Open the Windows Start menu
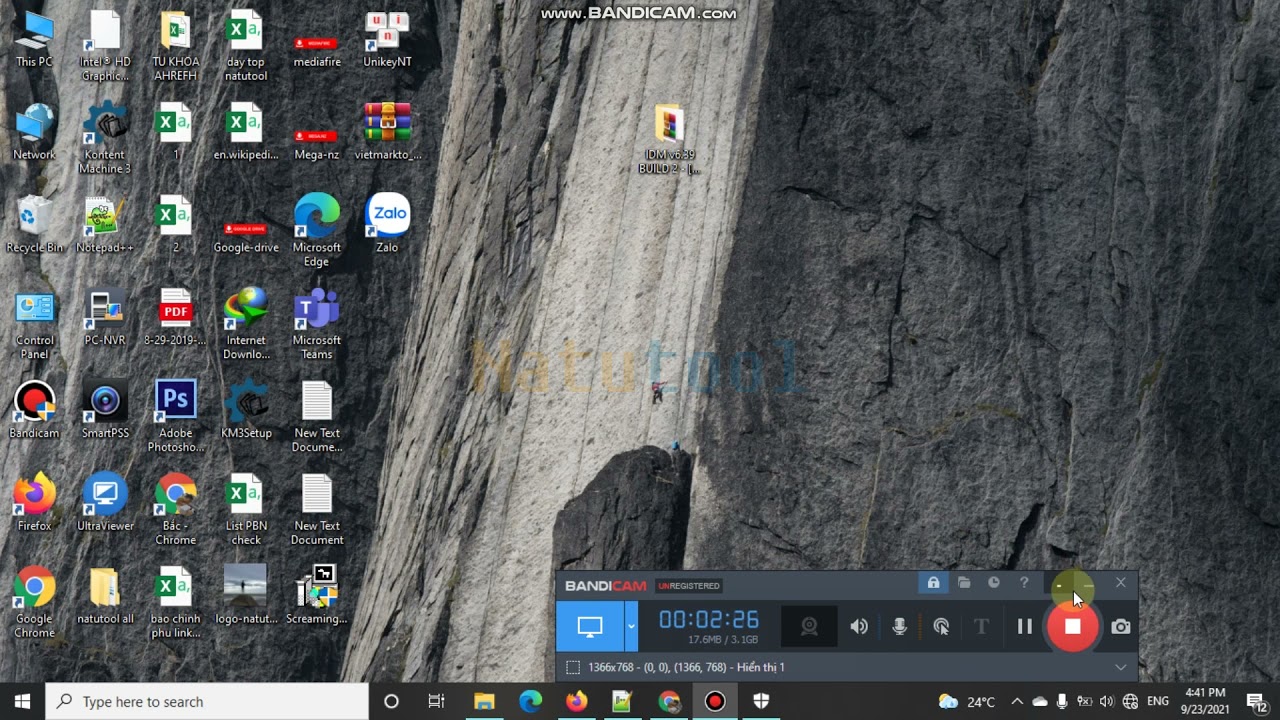 pyautogui.click(x=22, y=702)
